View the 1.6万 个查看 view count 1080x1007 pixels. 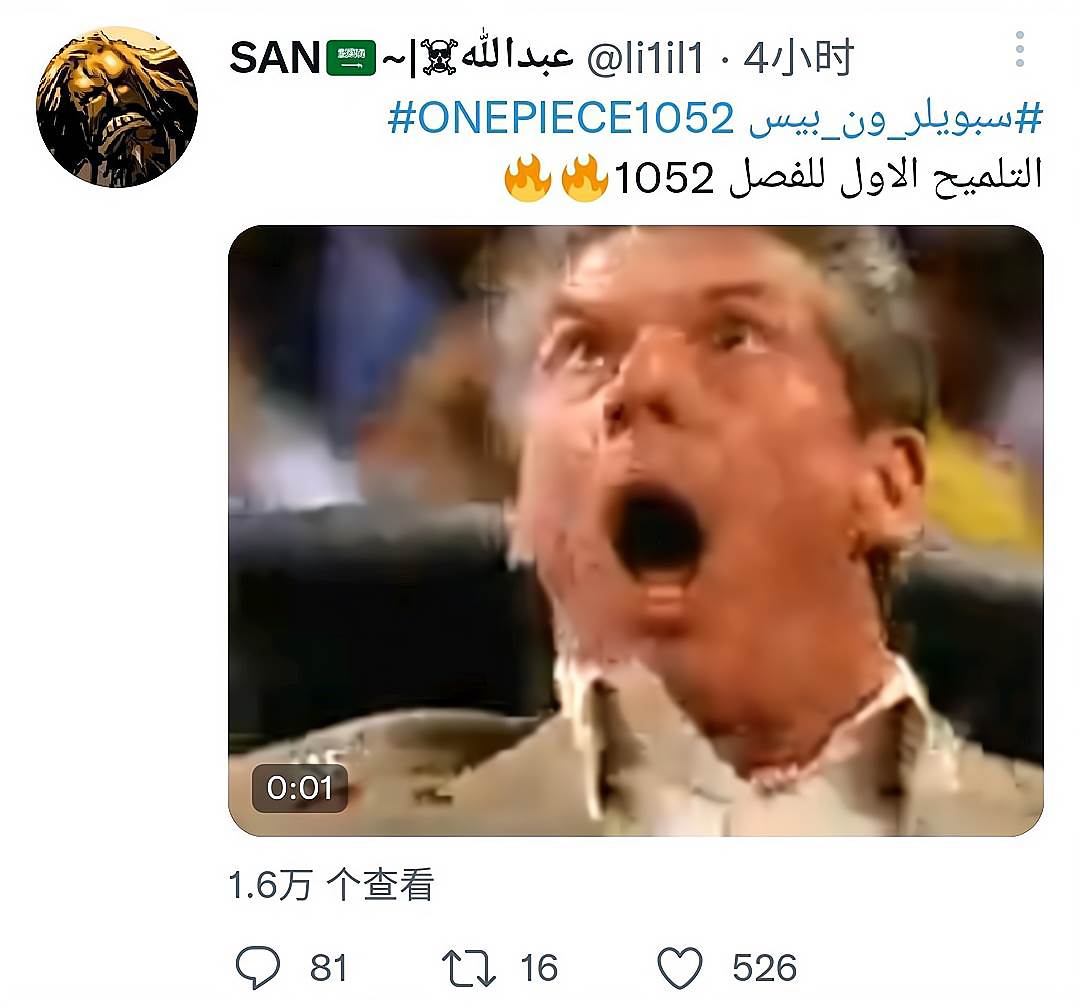click(x=331, y=885)
